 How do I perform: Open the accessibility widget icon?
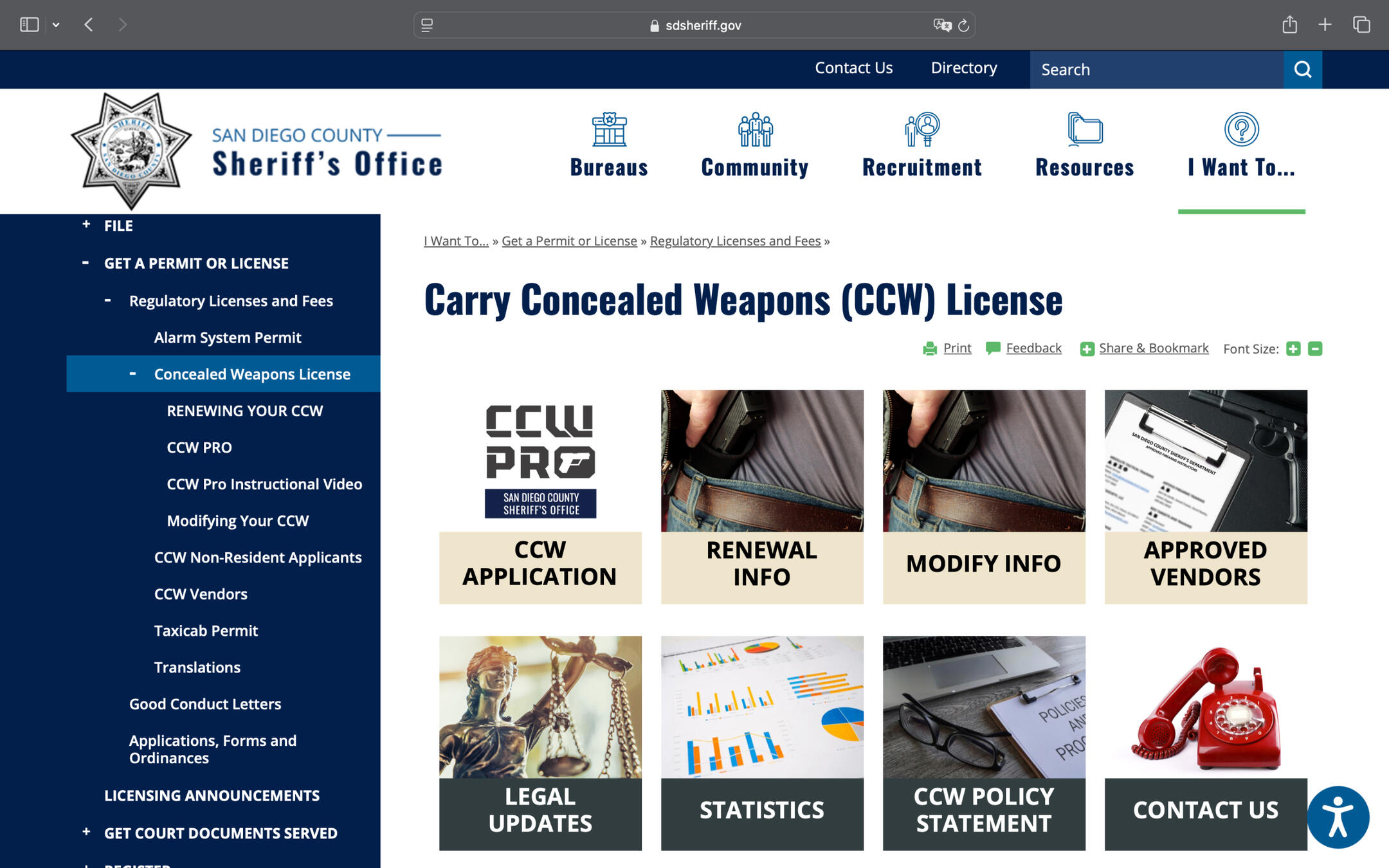1338,817
